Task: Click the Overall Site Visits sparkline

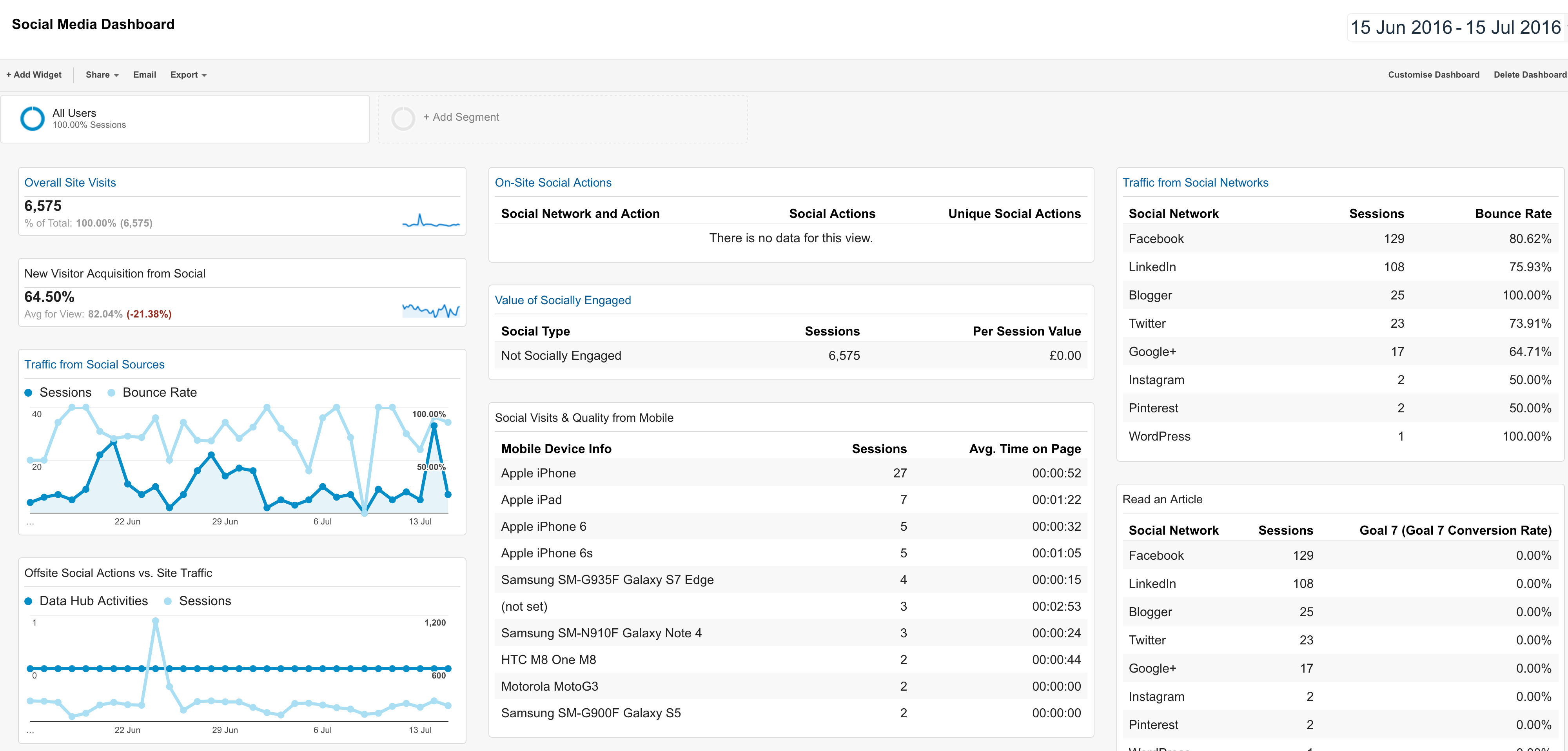Action: (431, 221)
